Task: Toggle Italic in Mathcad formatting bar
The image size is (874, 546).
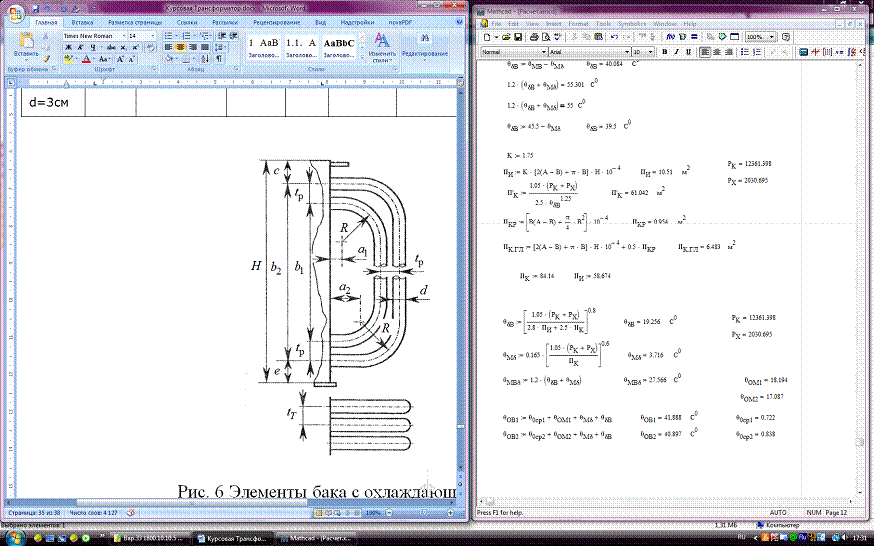Action: click(676, 51)
